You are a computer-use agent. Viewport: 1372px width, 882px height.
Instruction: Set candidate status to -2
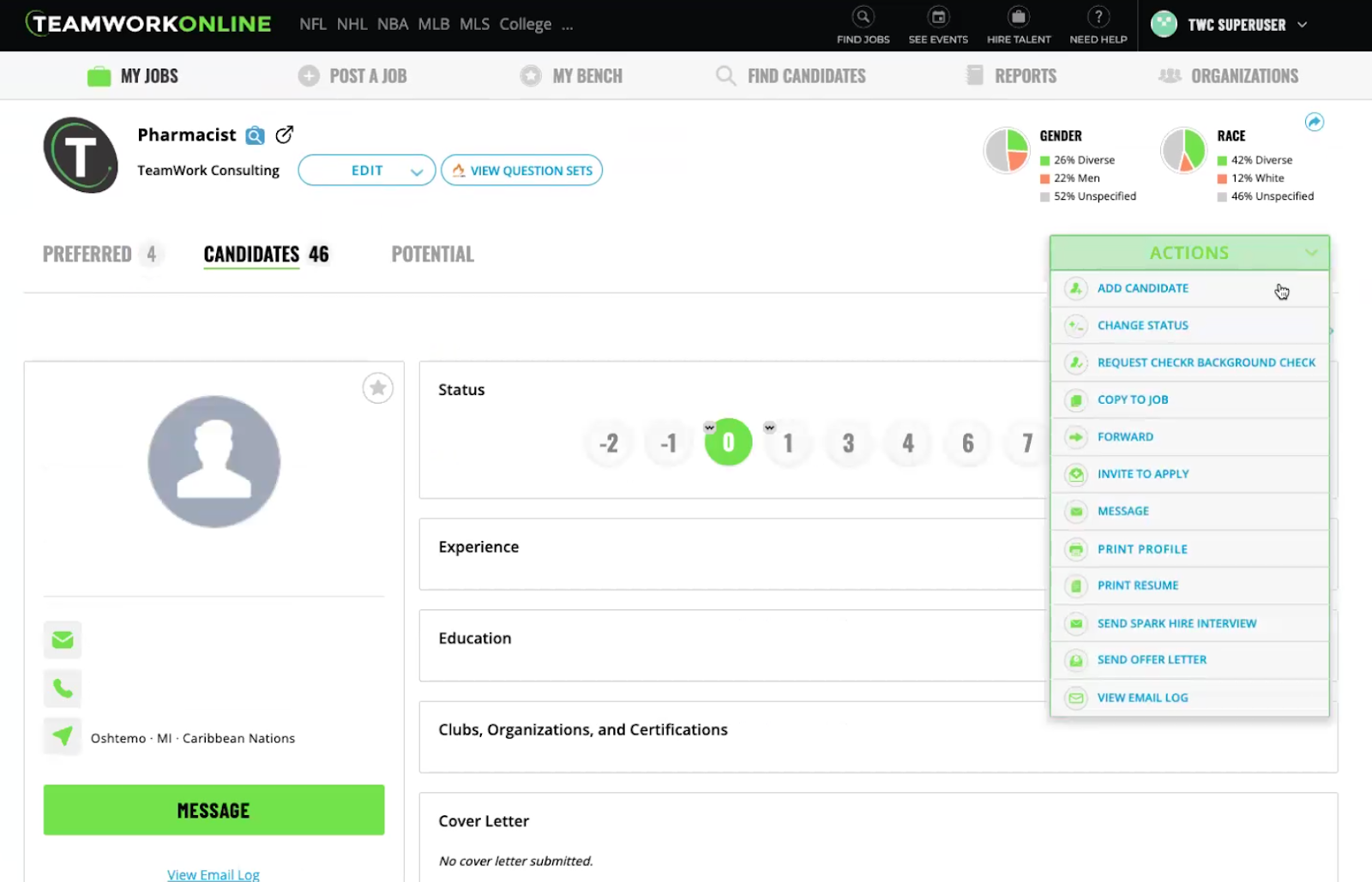(x=608, y=442)
